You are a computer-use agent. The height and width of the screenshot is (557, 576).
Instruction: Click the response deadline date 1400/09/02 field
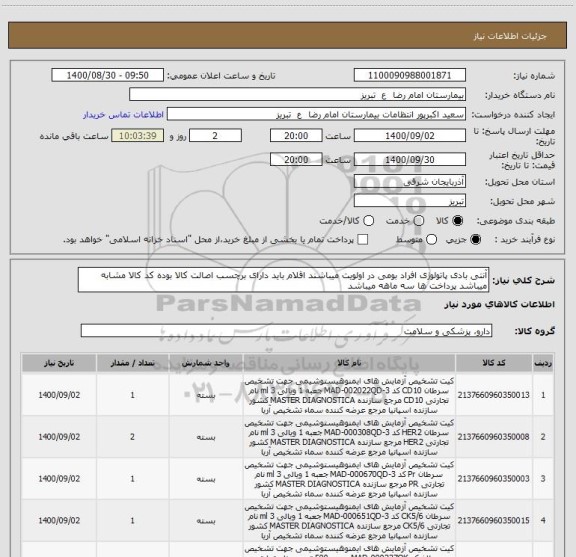pos(410,136)
